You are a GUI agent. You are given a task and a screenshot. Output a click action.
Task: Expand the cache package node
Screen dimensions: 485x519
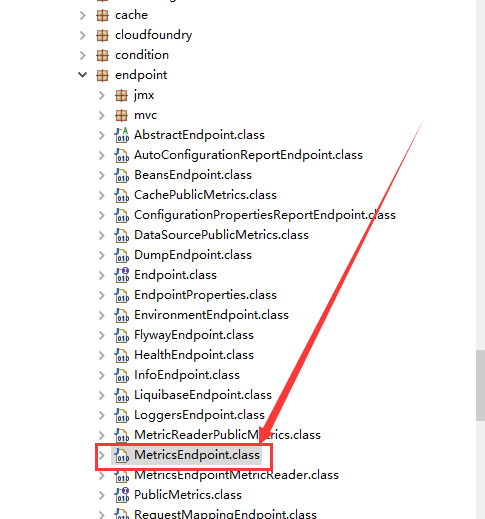(83, 15)
